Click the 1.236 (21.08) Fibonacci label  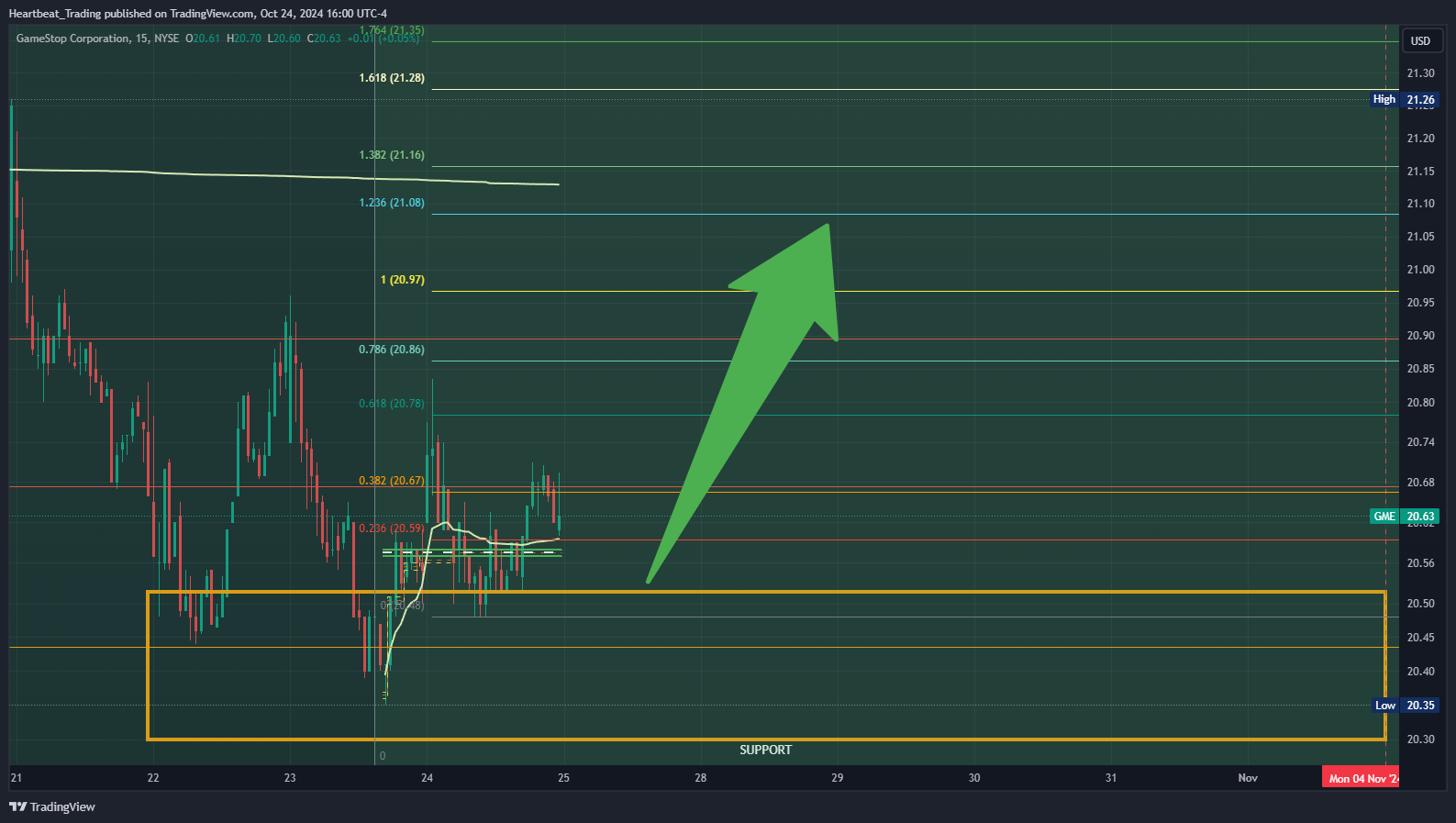click(x=392, y=203)
